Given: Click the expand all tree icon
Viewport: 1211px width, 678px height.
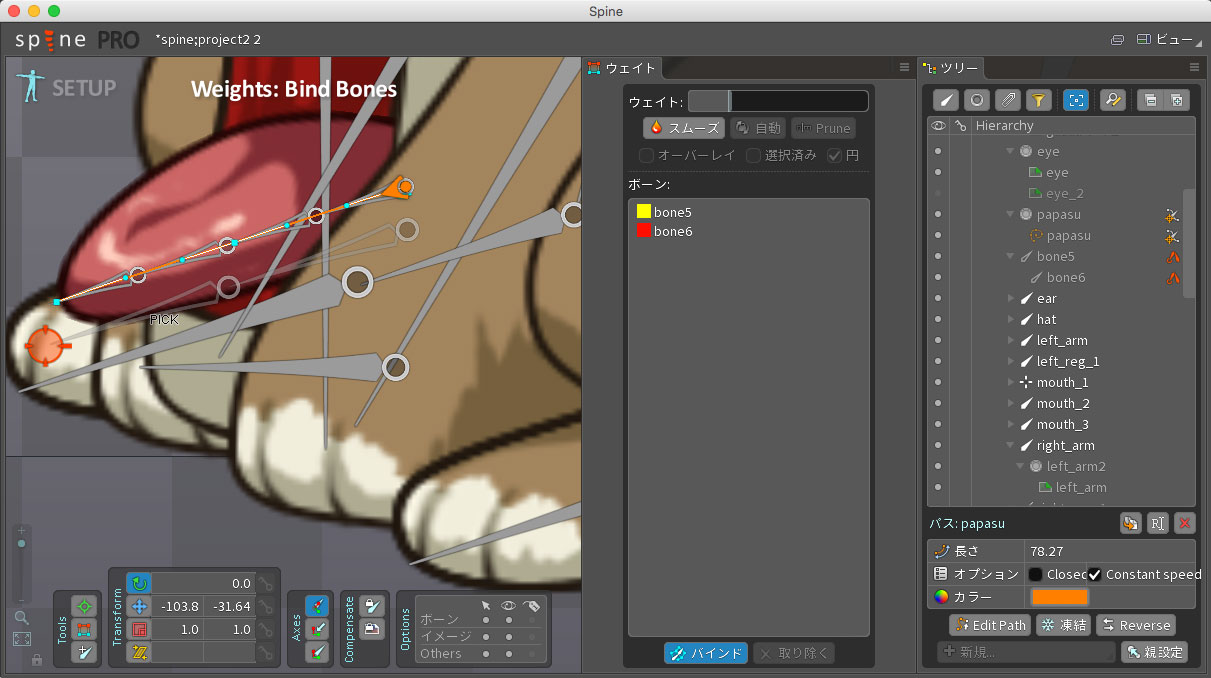Looking at the screenshot, I should pos(1176,100).
